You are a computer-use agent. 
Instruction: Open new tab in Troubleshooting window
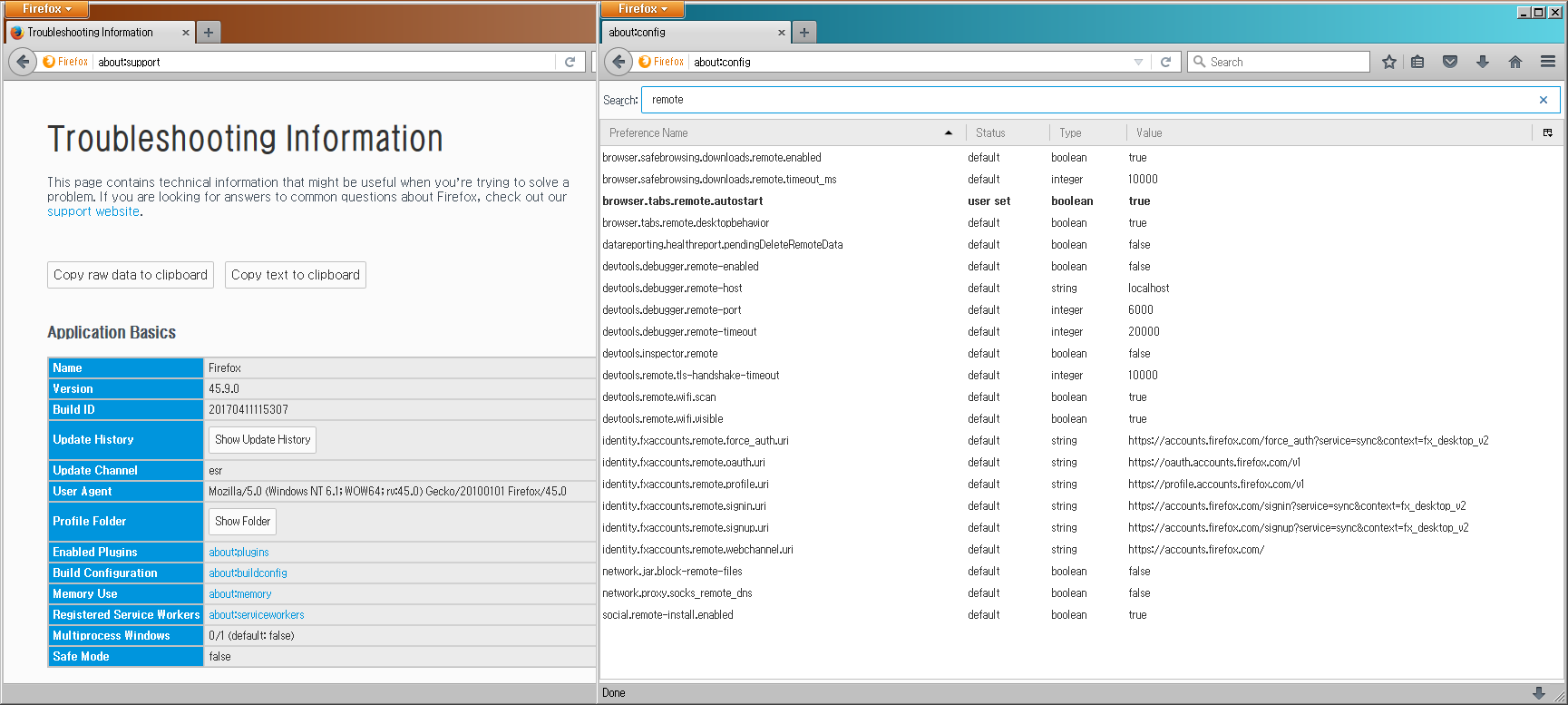tap(209, 33)
